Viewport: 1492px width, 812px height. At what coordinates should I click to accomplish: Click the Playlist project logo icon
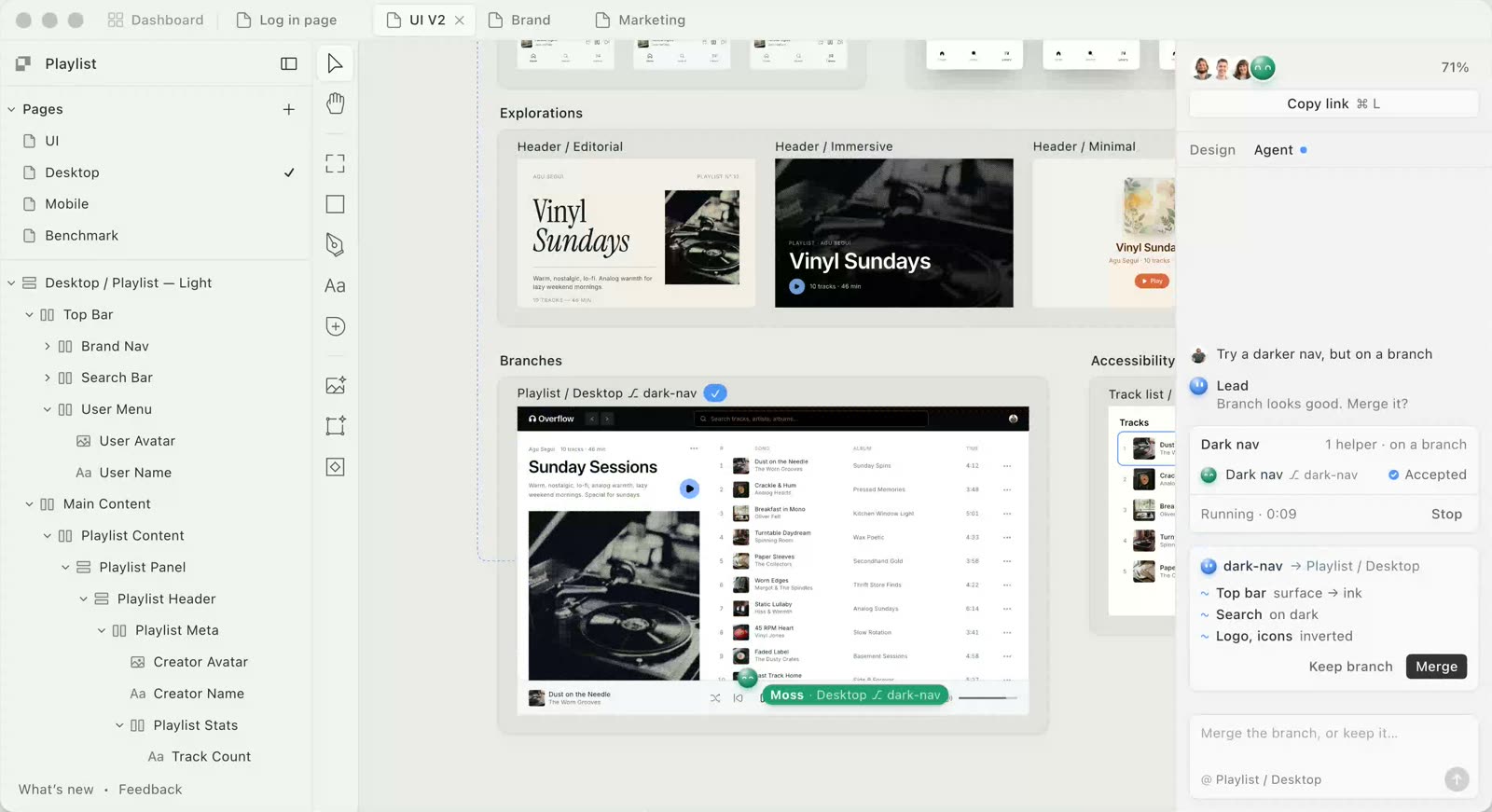tap(23, 63)
